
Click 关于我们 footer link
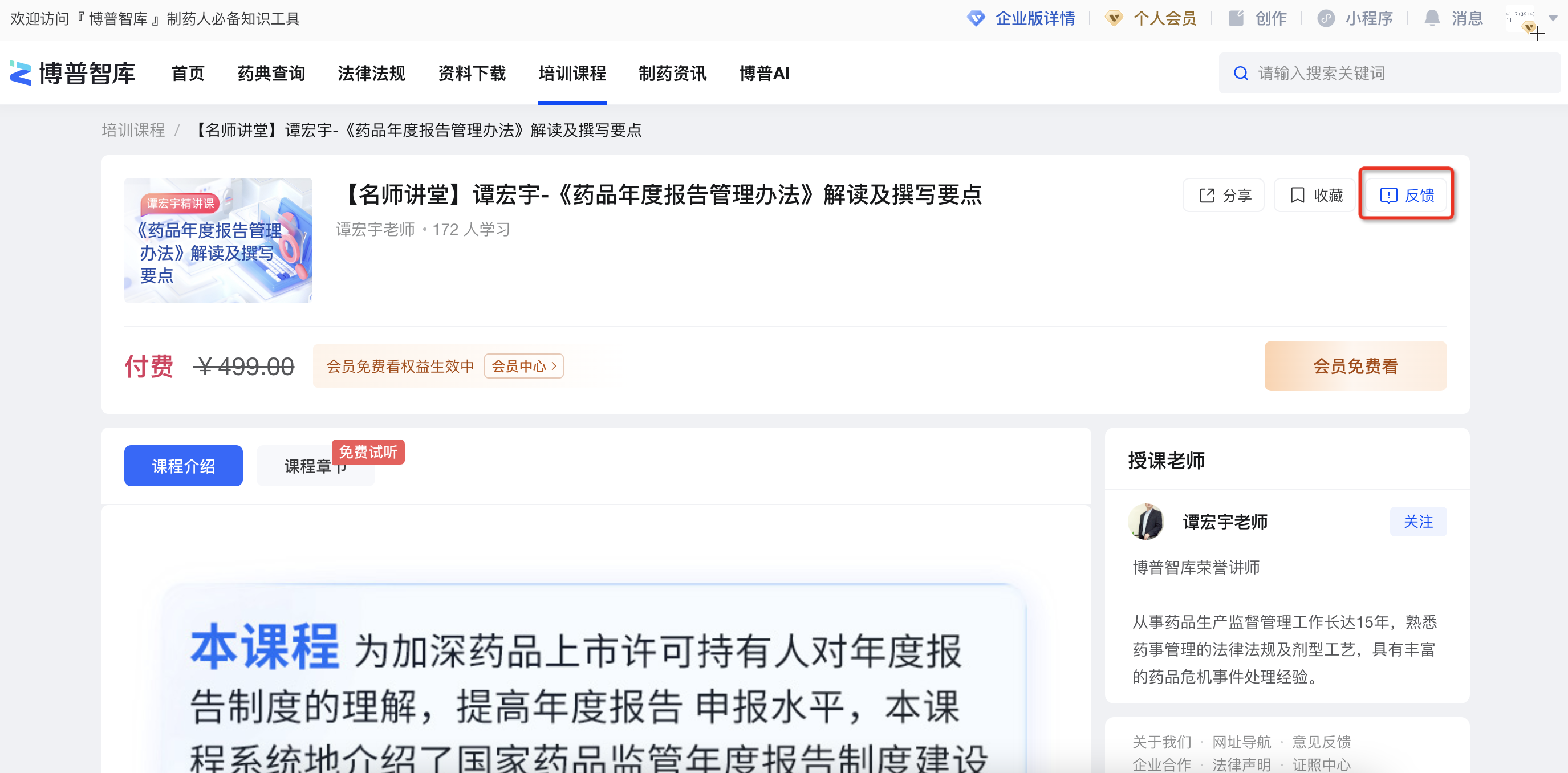pos(1161,742)
